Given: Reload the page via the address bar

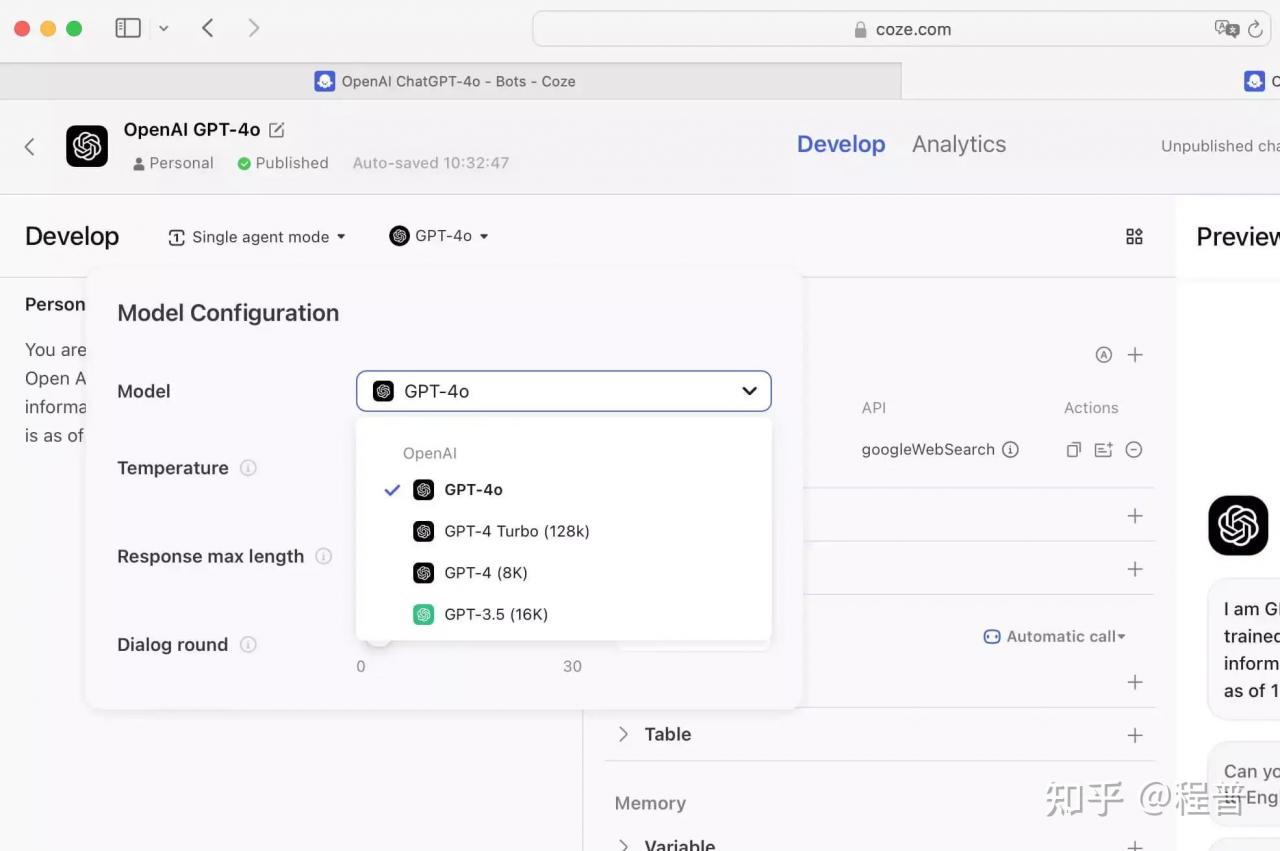Looking at the screenshot, I should (x=1255, y=29).
